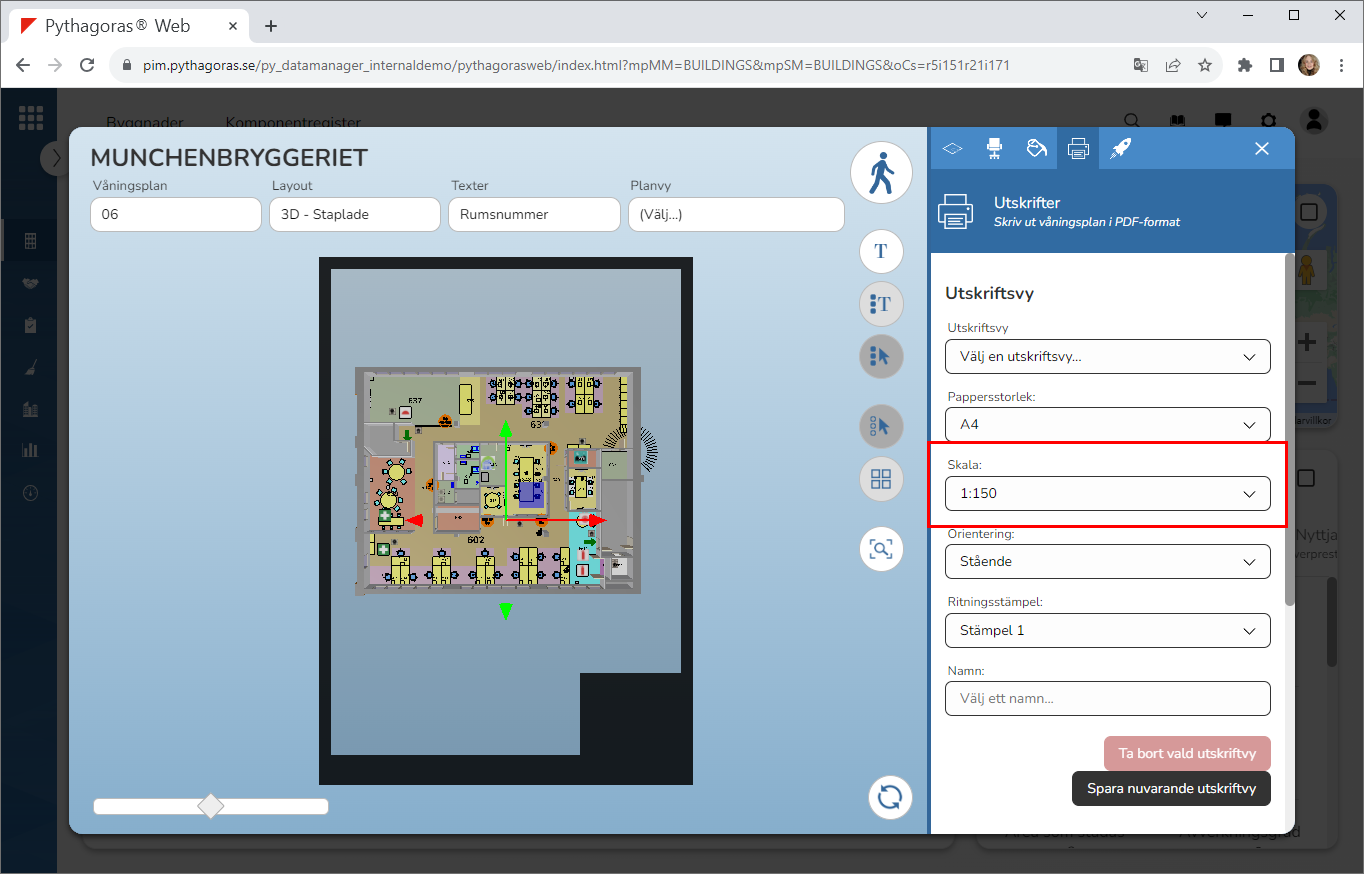Expand the Utskriftsvy dropdown
Viewport: 1364px width, 874px height.
[x=1107, y=357]
